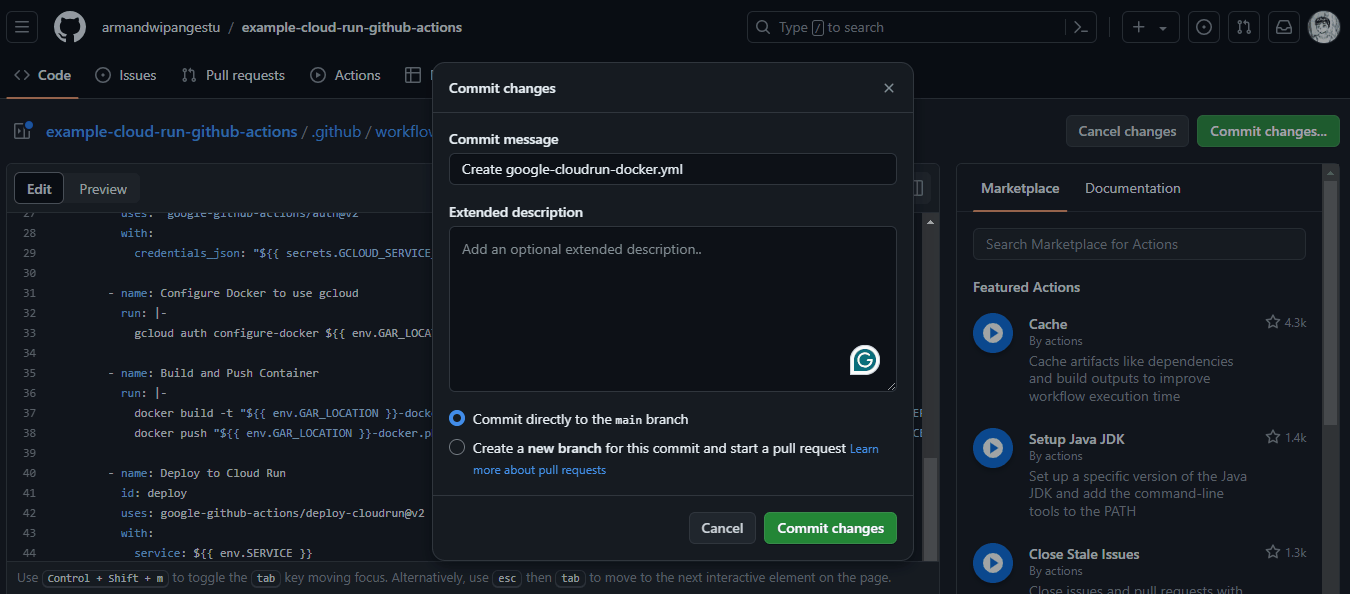Click the GitHub logo in the header

click(69, 26)
